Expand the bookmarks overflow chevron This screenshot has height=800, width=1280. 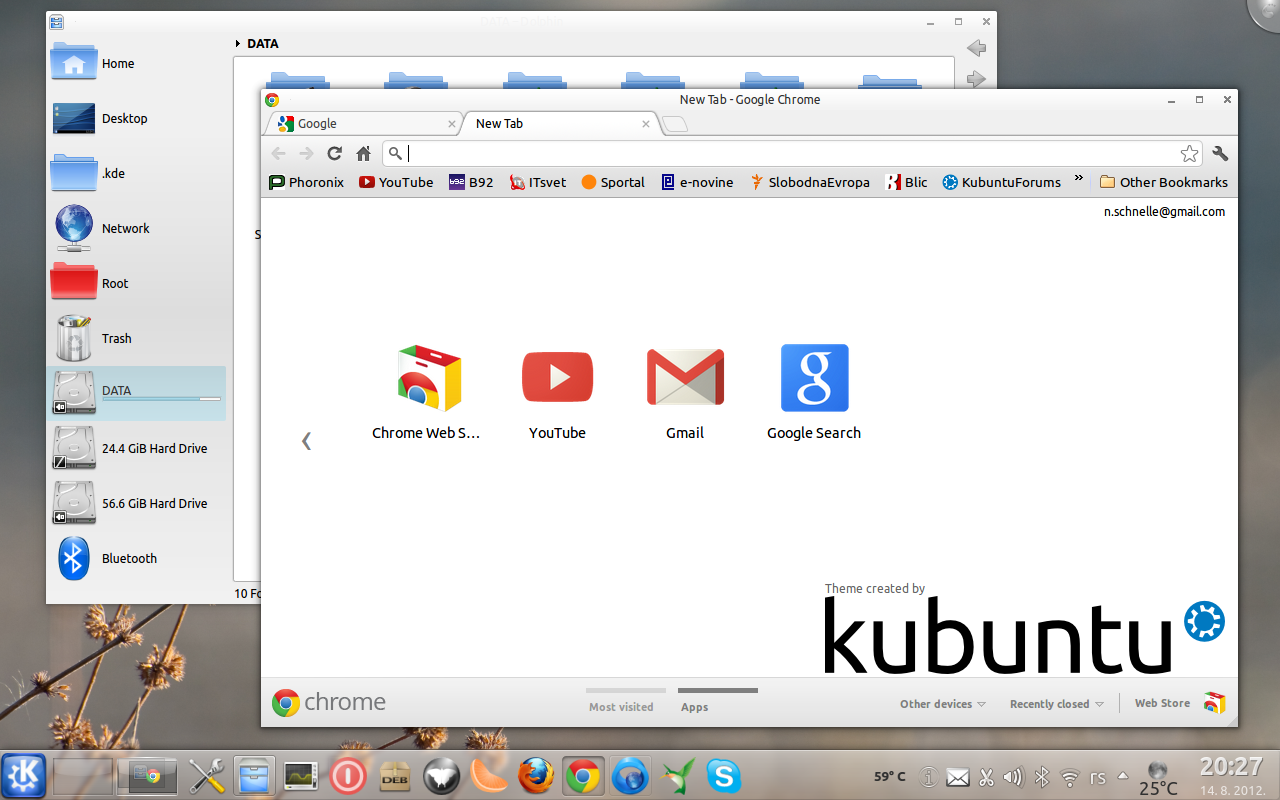click(1079, 179)
